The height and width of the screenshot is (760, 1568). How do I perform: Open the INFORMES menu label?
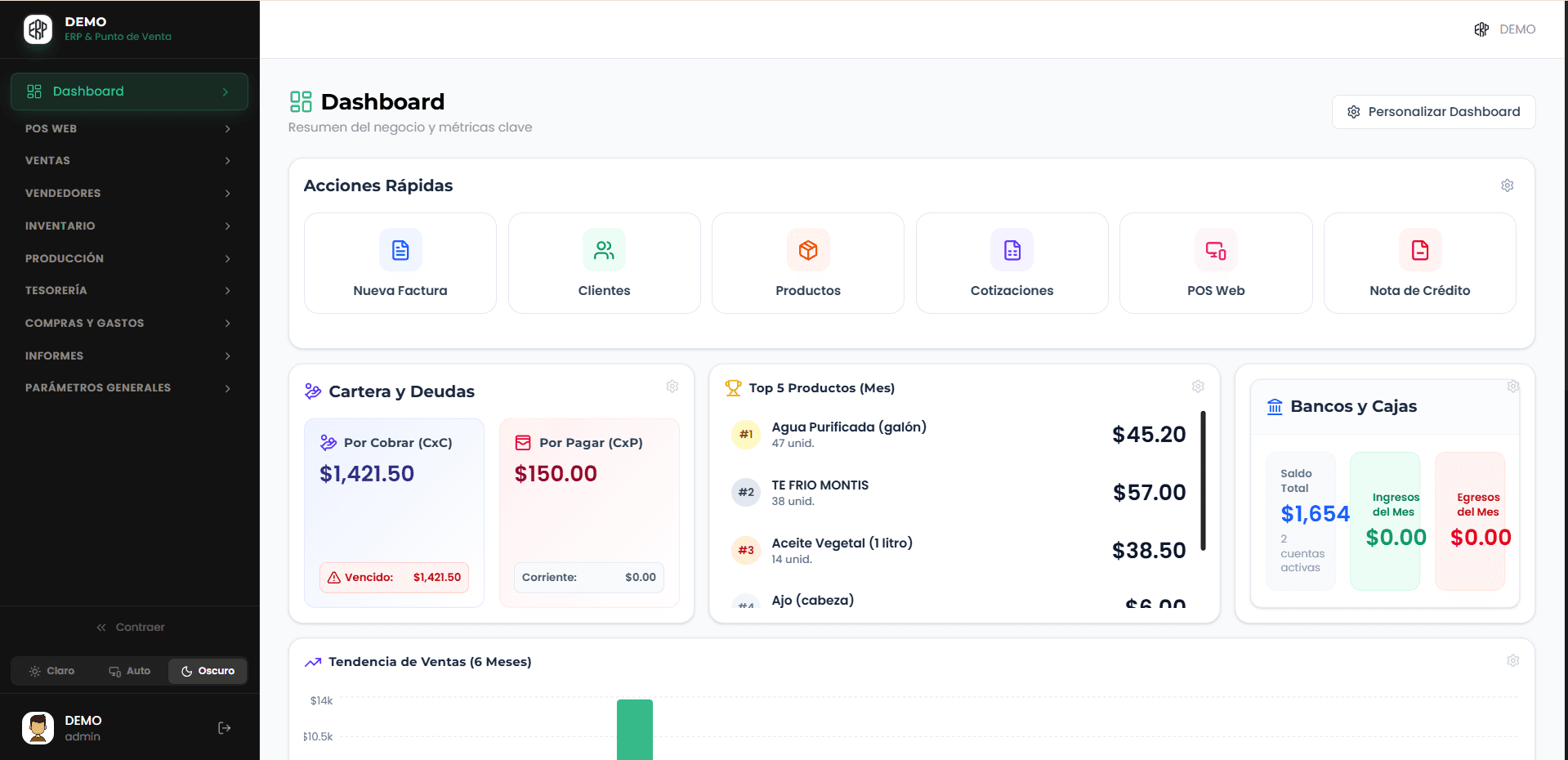tap(54, 356)
